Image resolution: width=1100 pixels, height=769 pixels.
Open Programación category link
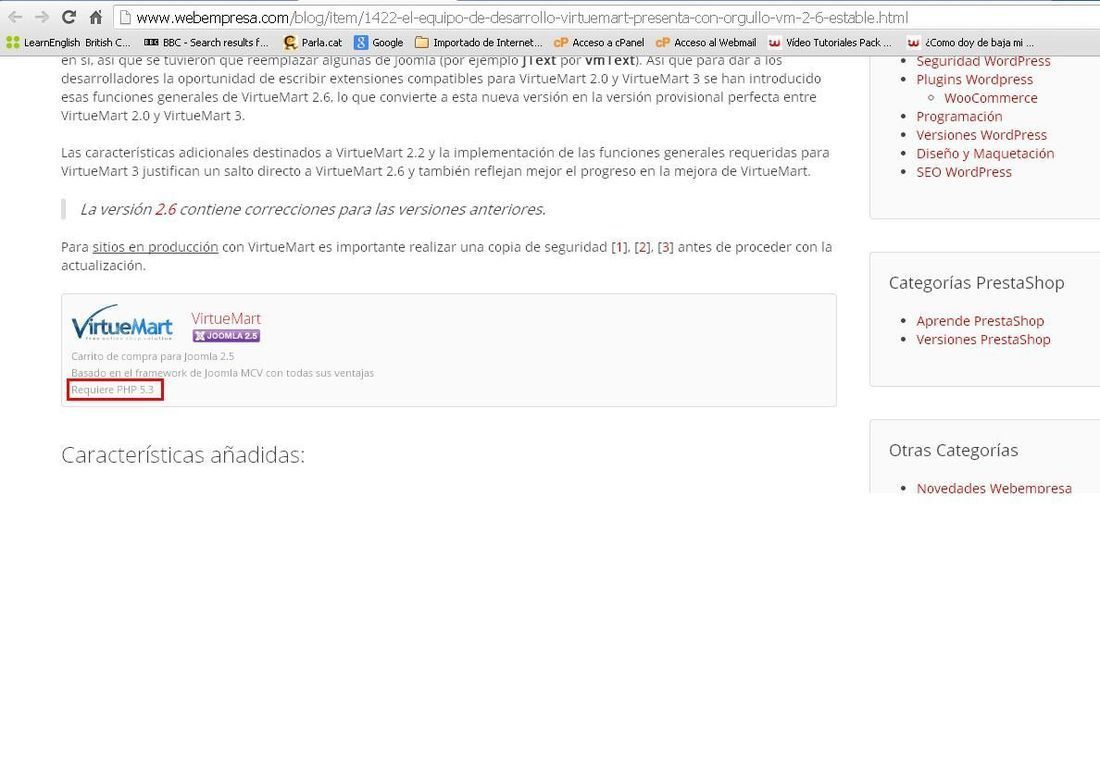click(959, 116)
